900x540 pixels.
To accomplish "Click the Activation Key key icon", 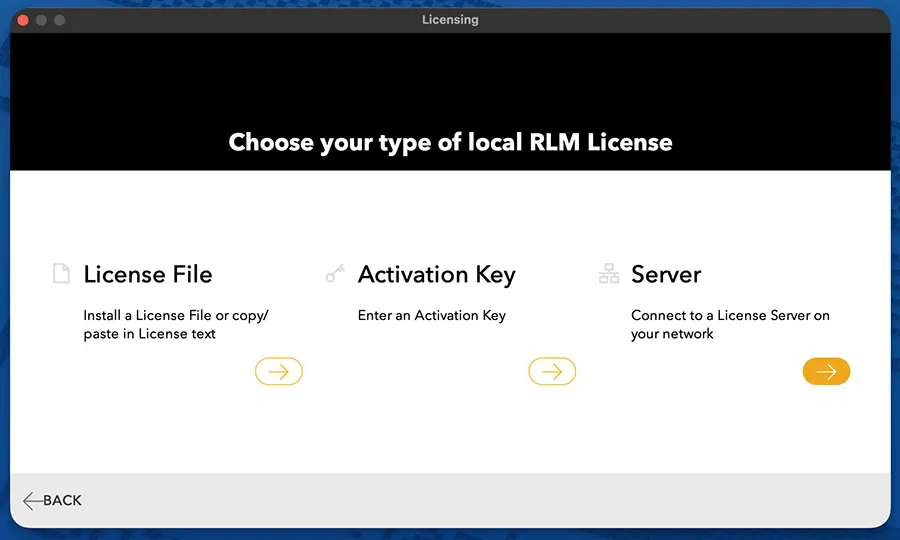I will tap(335, 273).
